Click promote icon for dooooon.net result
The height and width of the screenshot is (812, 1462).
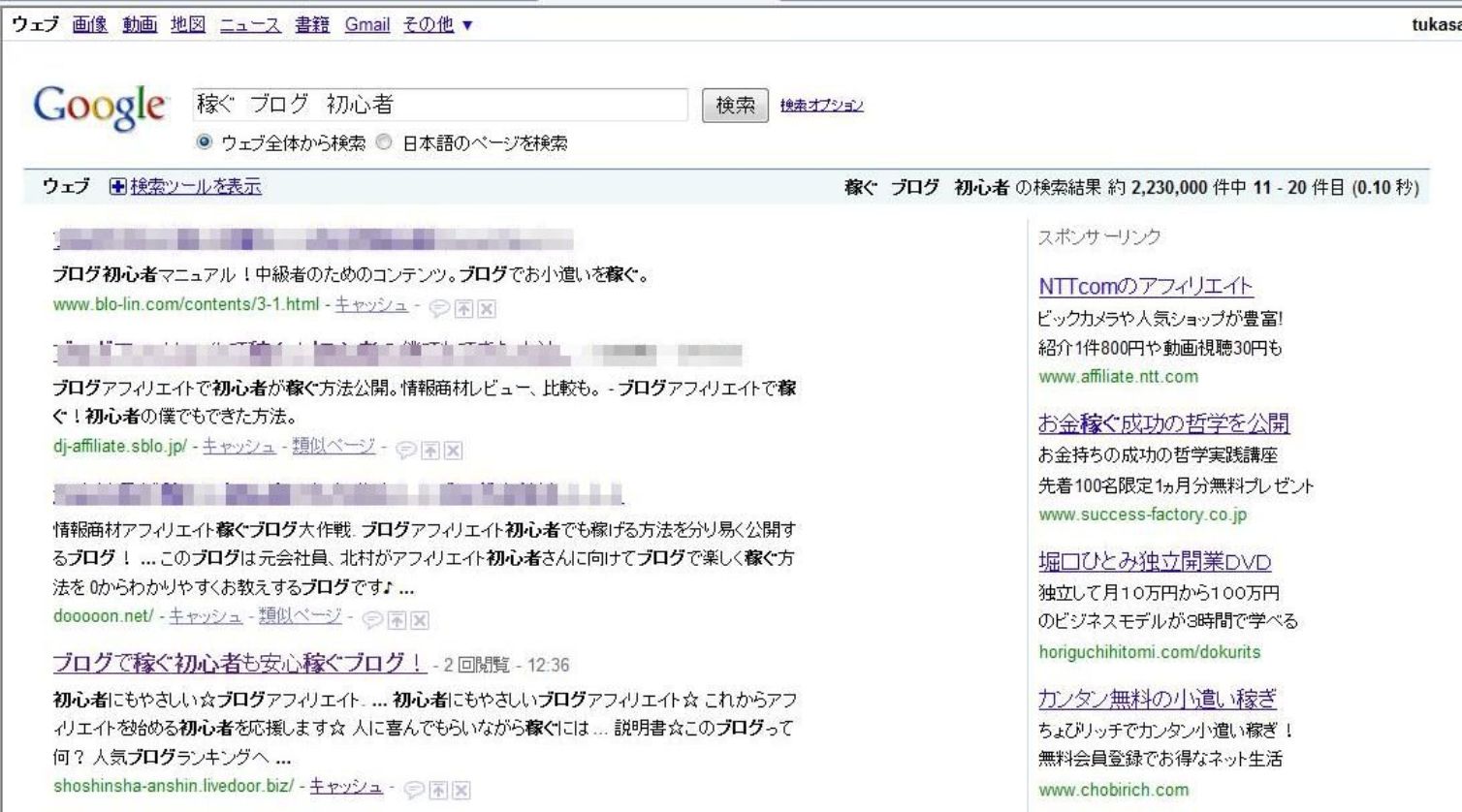[397, 620]
